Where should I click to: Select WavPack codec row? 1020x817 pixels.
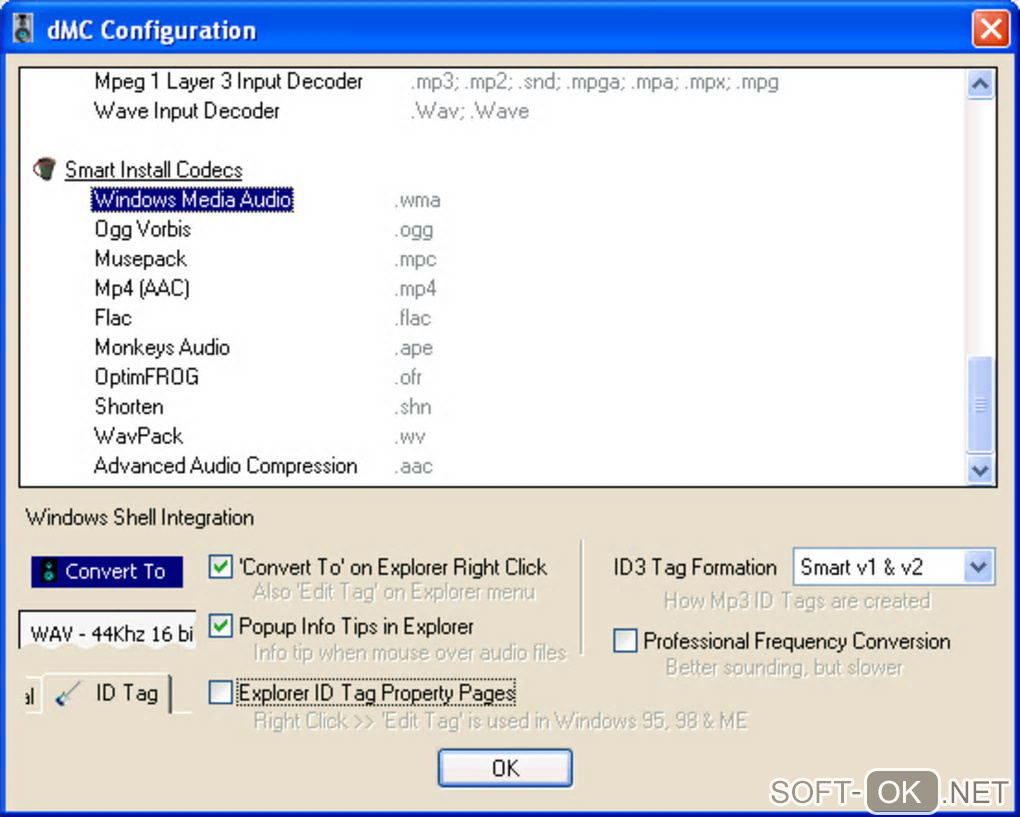pyautogui.click(x=139, y=436)
